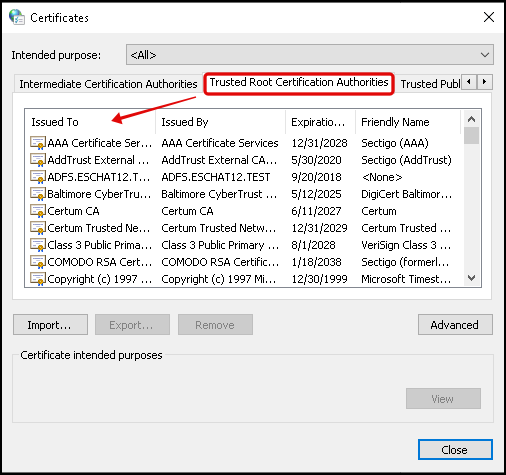Screen dimensions: 506x475
Task: Click friendly name '<None>'
Action: 382,177
